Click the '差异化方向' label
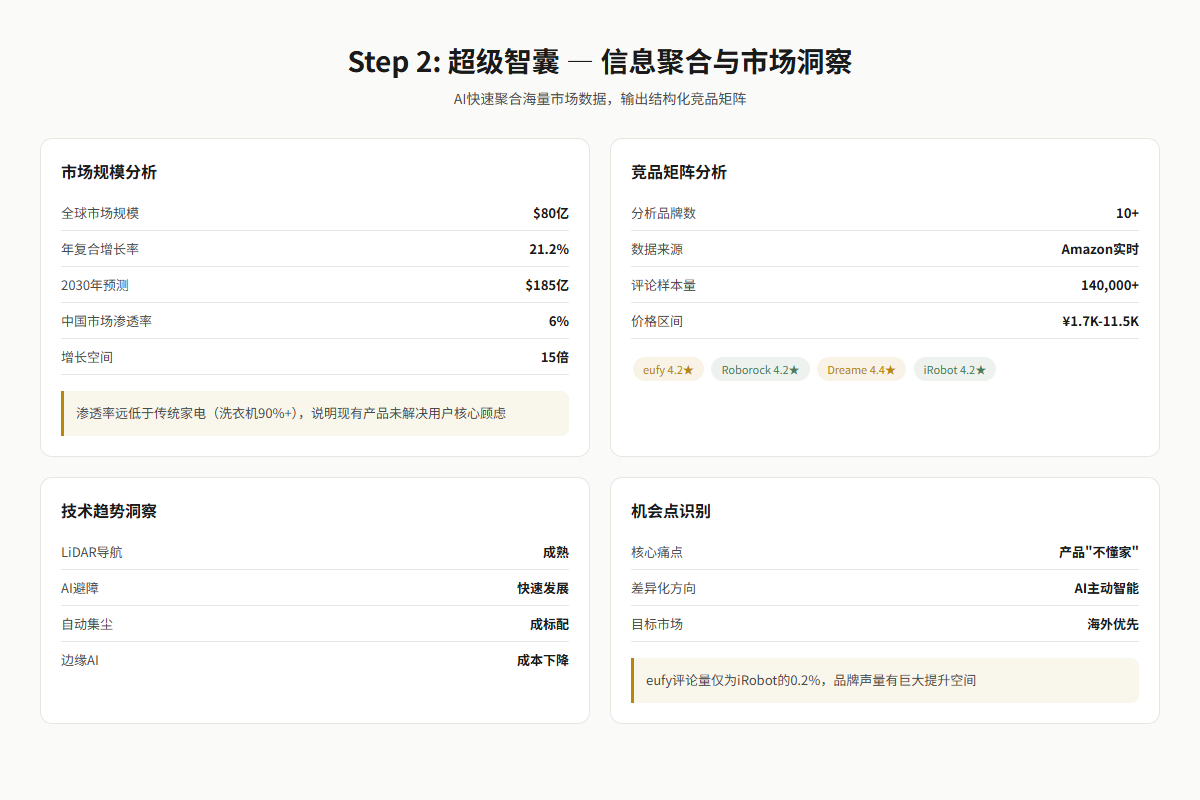Screen dimensions: 1200x800 (x=664, y=588)
